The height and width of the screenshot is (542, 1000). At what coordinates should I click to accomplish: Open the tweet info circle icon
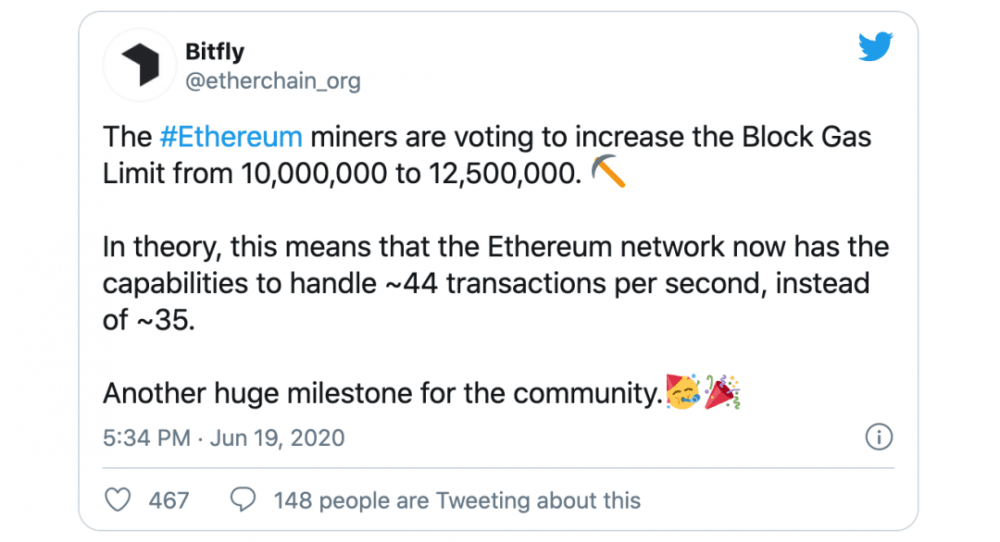(877, 437)
